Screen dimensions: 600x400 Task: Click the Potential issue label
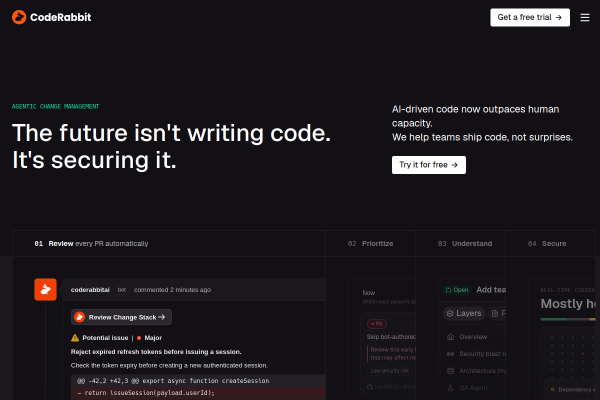[105, 338]
